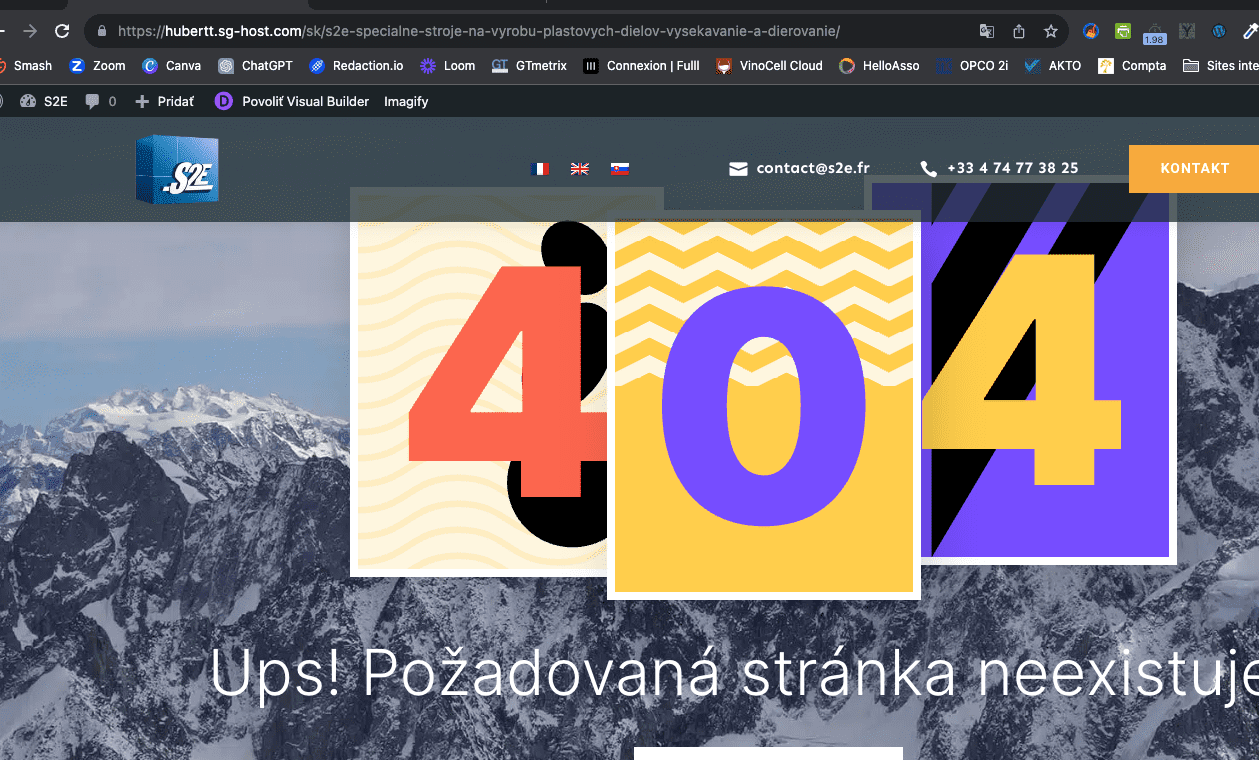The height and width of the screenshot is (760, 1259).
Task: Click the contact@s2e.fr email link
Action: tap(813, 168)
